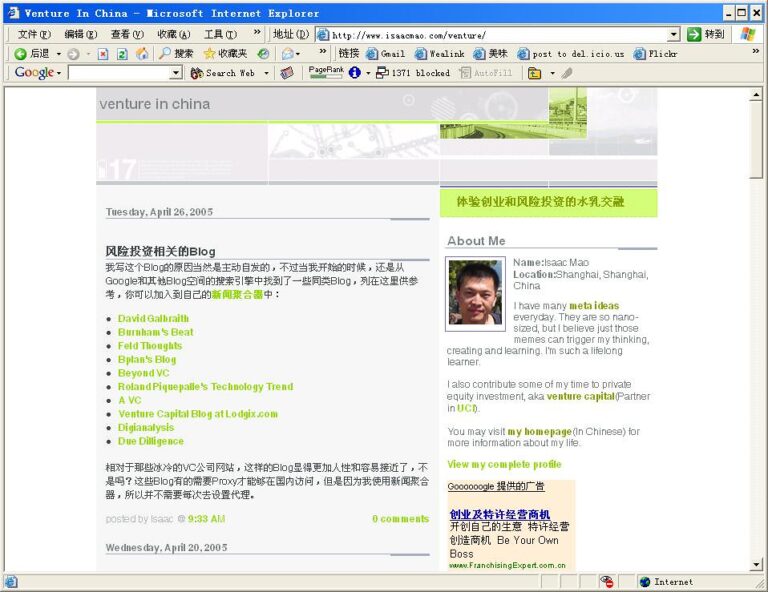Click the Google toolbar news icon

click(287, 73)
